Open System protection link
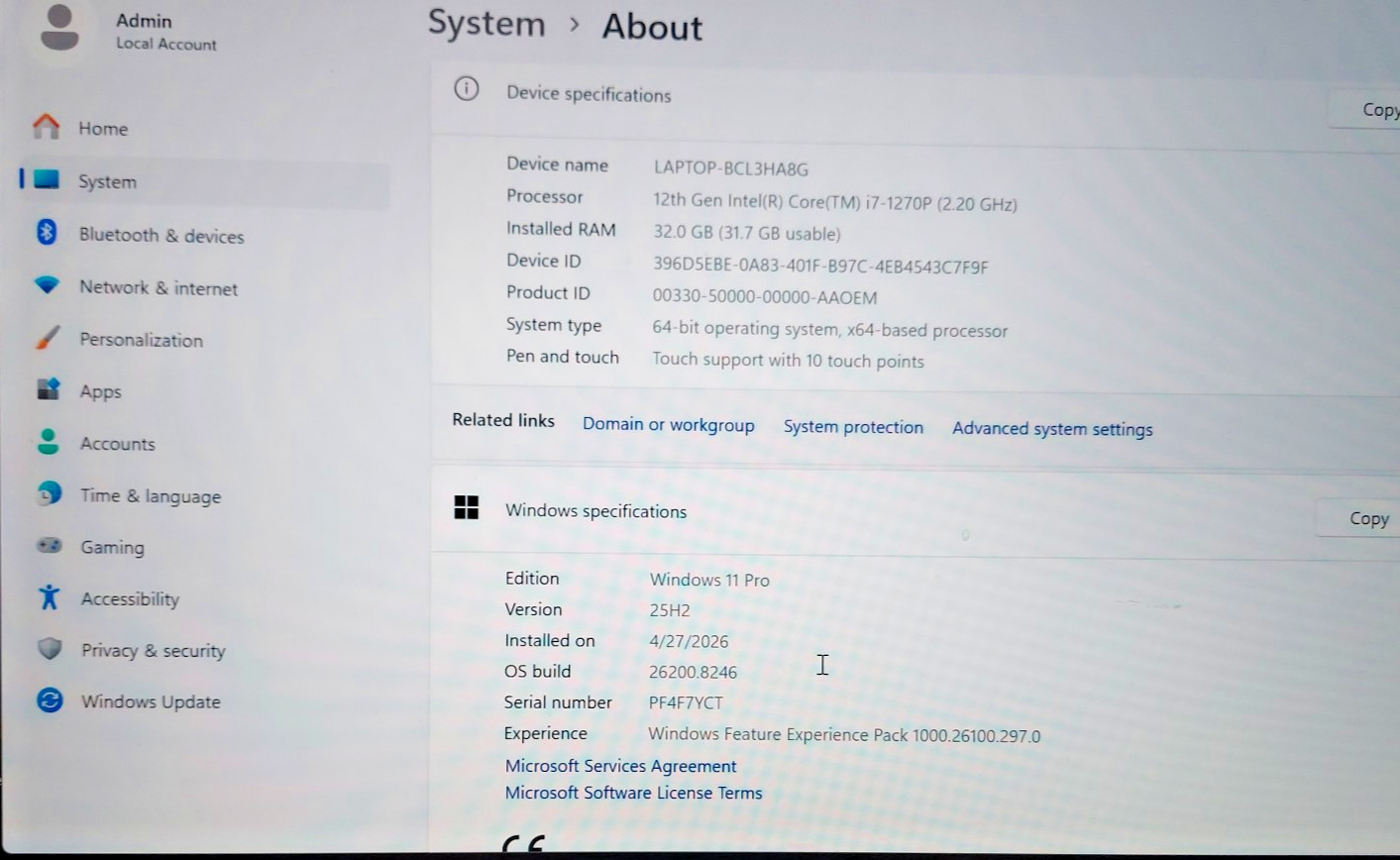 click(853, 427)
